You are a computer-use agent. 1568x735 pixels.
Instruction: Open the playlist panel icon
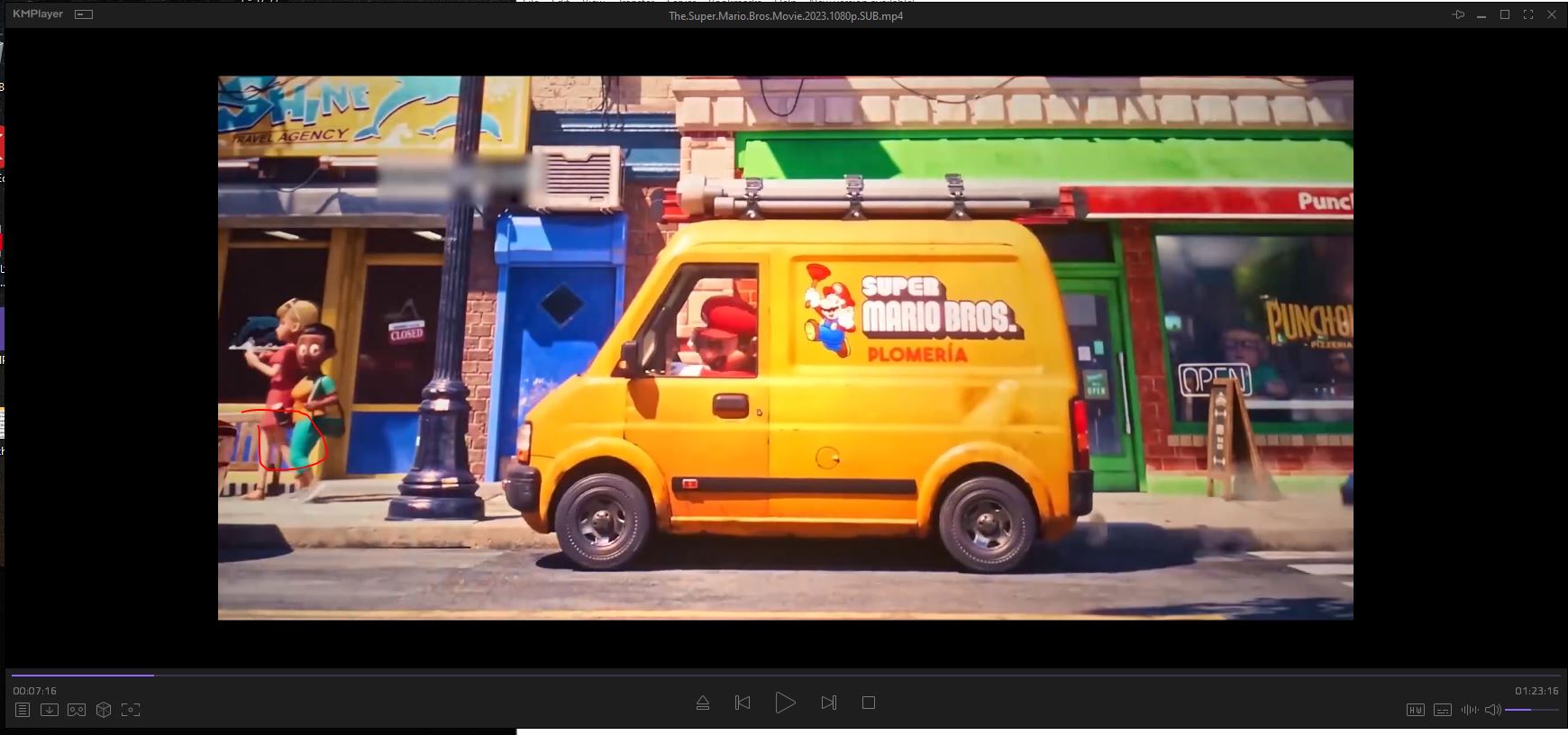pyautogui.click(x=23, y=710)
